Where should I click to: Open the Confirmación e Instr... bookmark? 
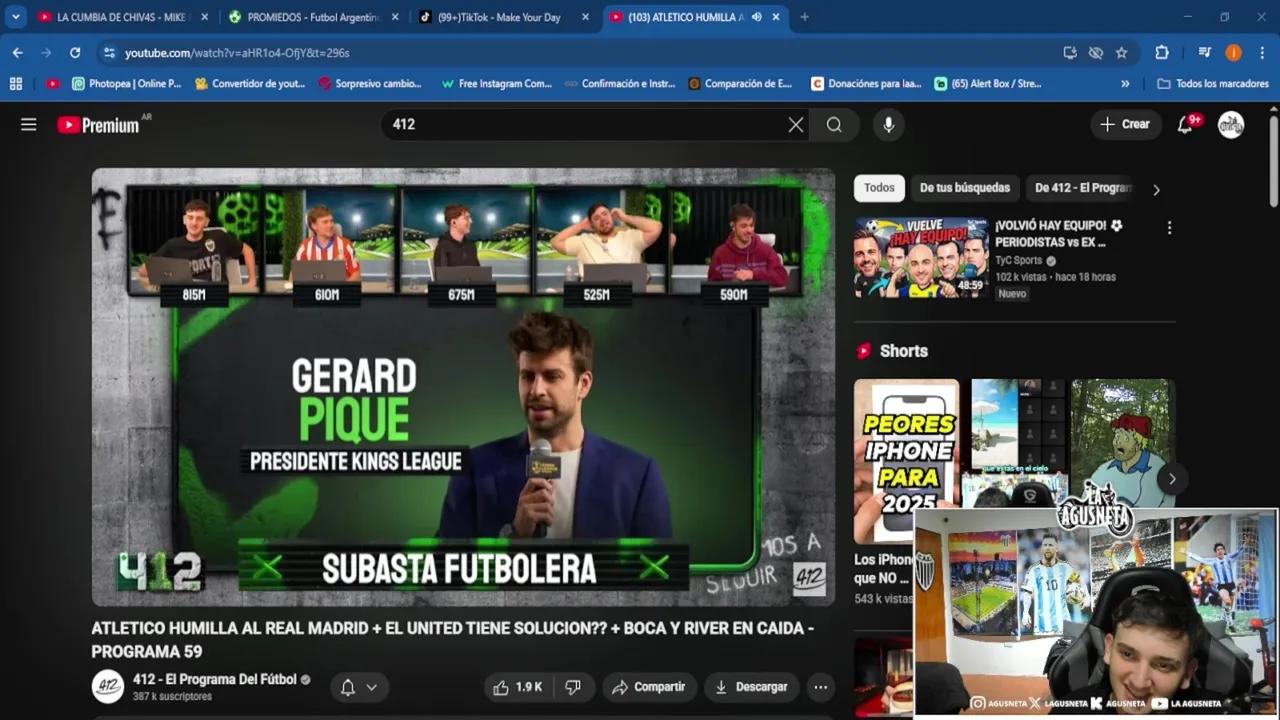click(619, 84)
